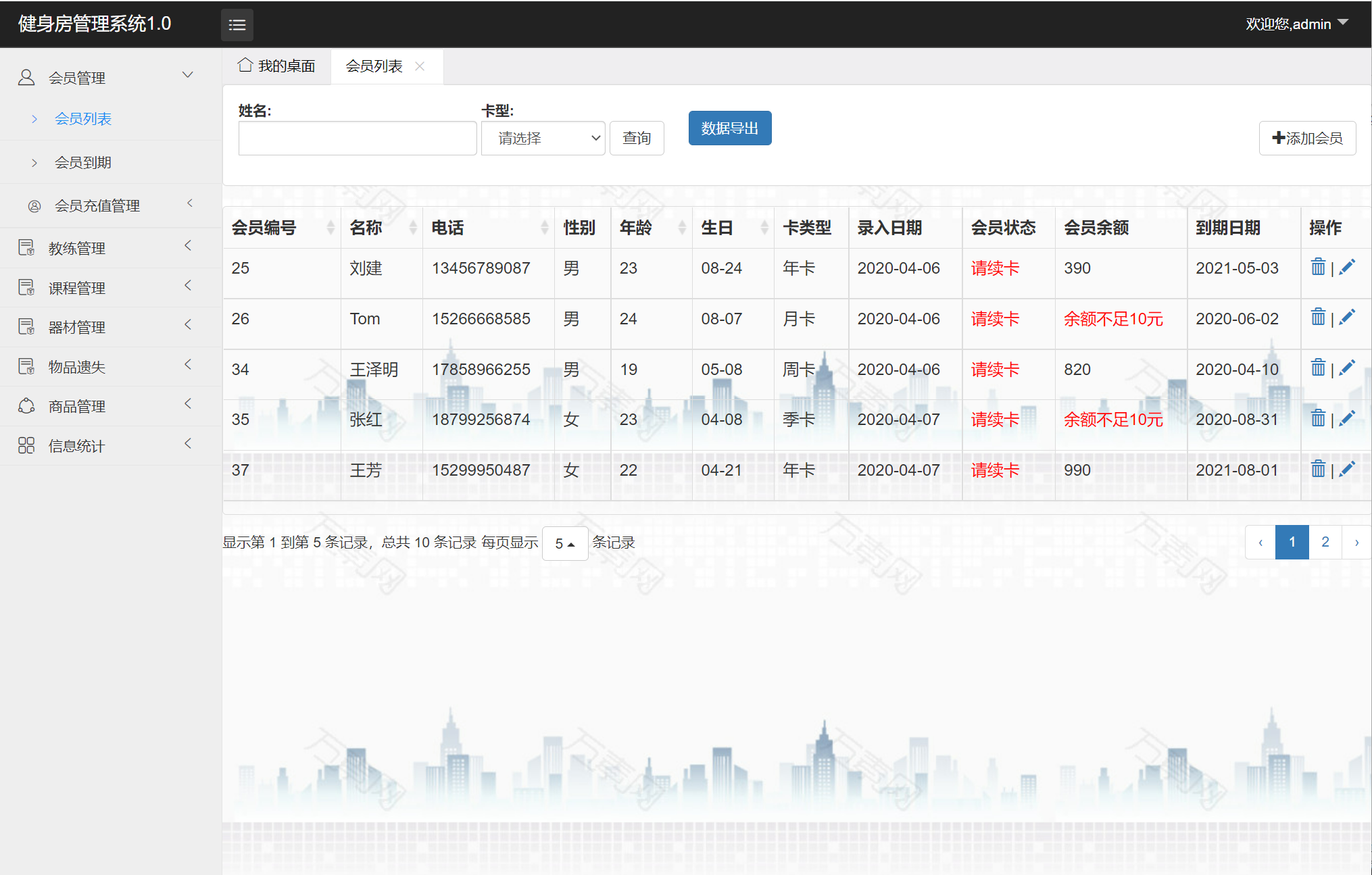Close the 会员列表 tab
This screenshot has width=1372, height=875.
point(420,66)
